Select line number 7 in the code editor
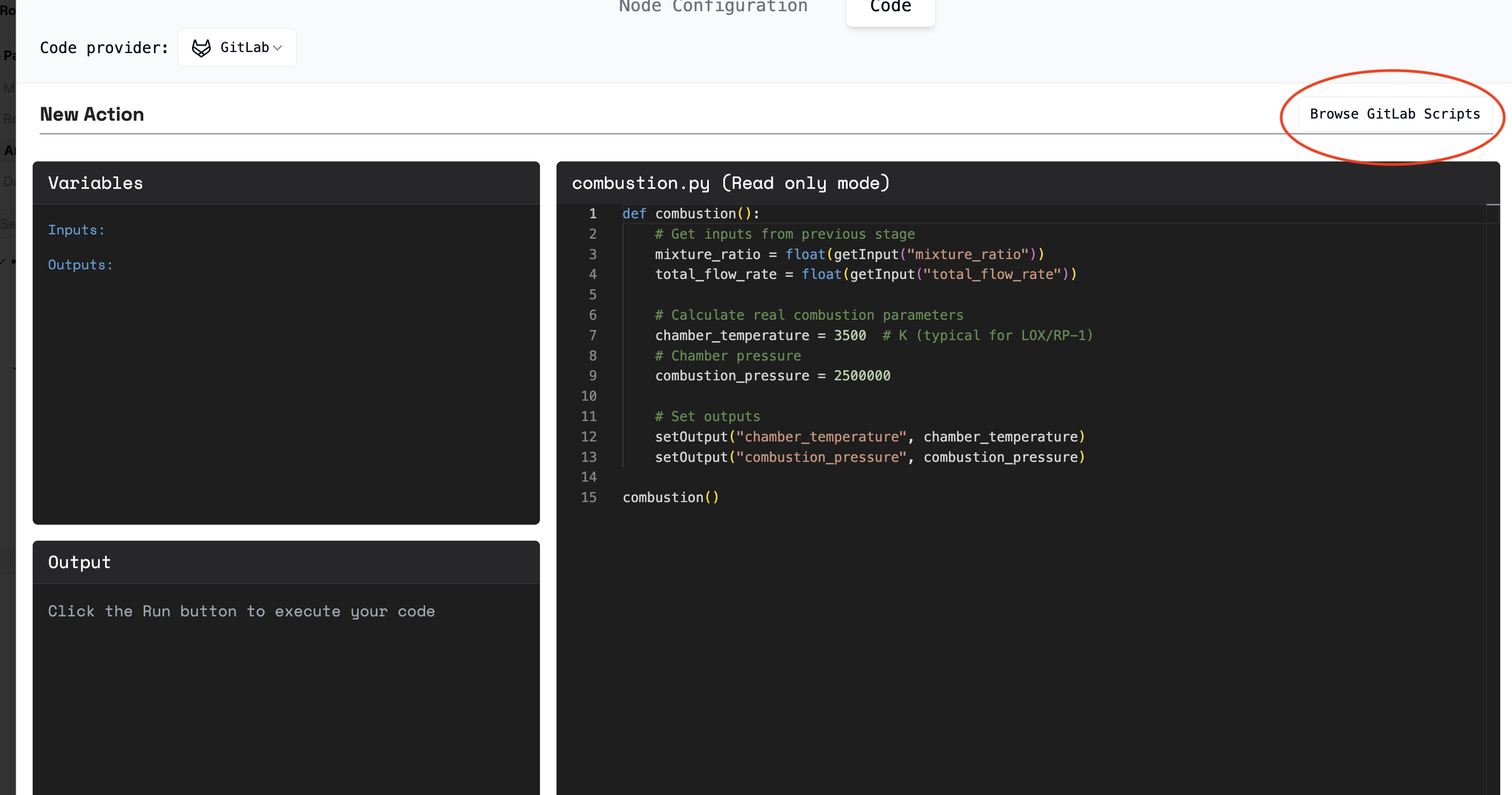The width and height of the screenshot is (1512, 795). [592, 335]
